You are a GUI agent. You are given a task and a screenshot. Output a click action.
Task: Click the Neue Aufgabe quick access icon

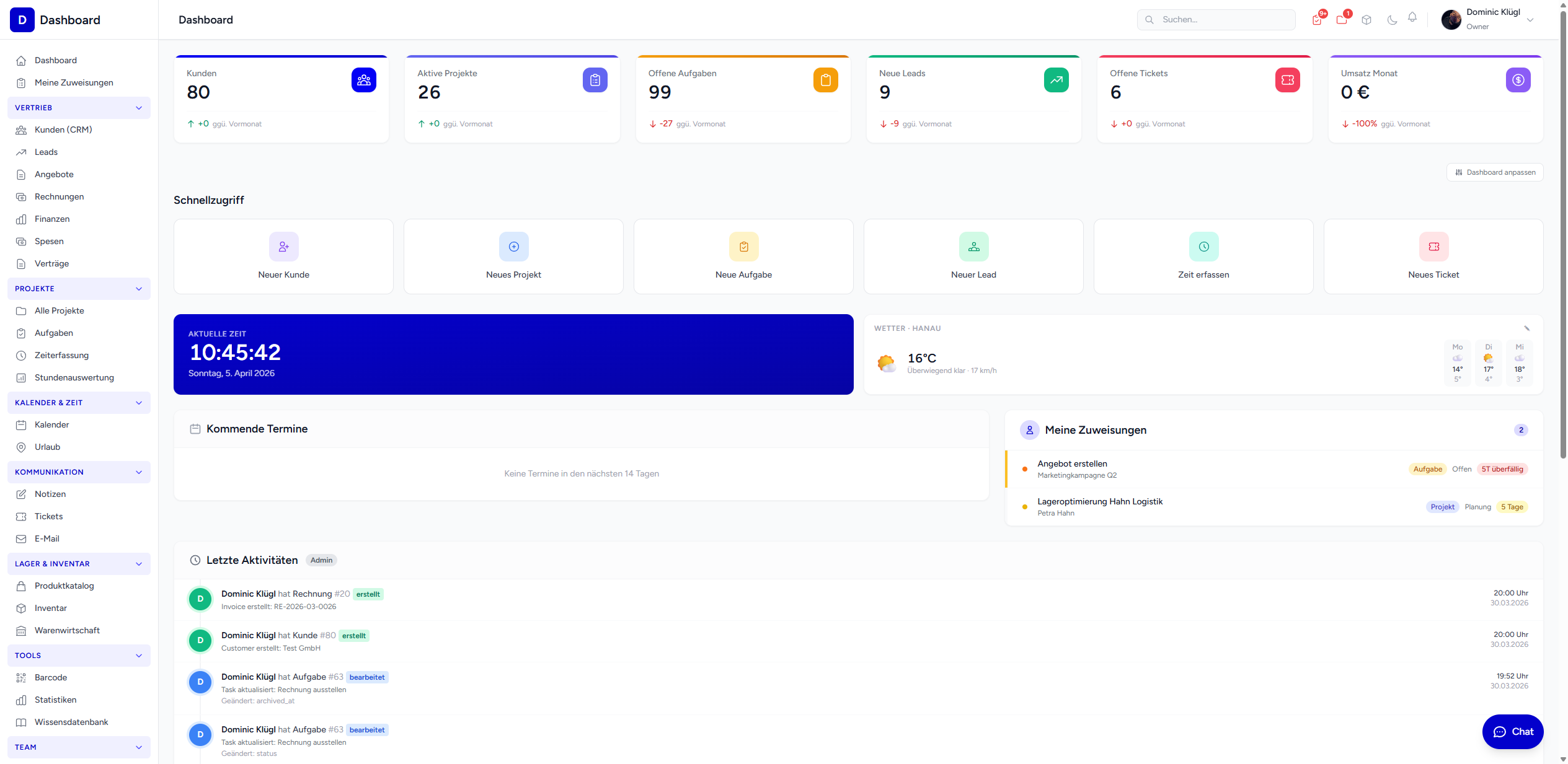tap(743, 246)
